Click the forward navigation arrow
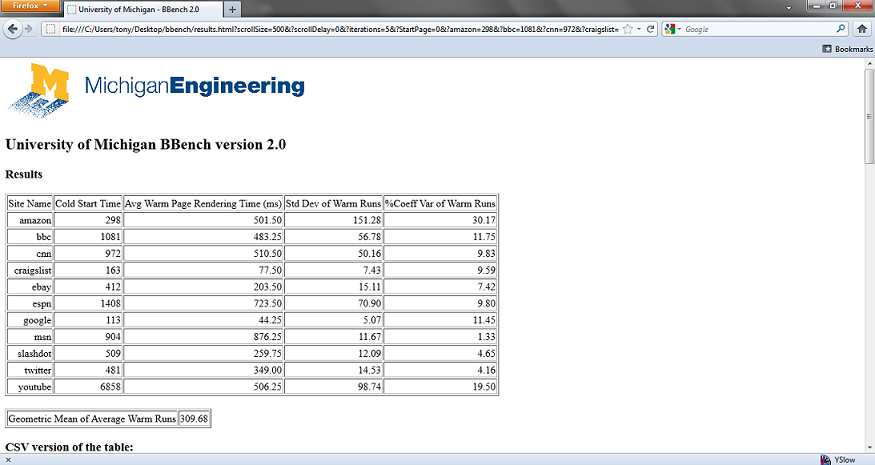875x465 pixels. tap(30, 29)
